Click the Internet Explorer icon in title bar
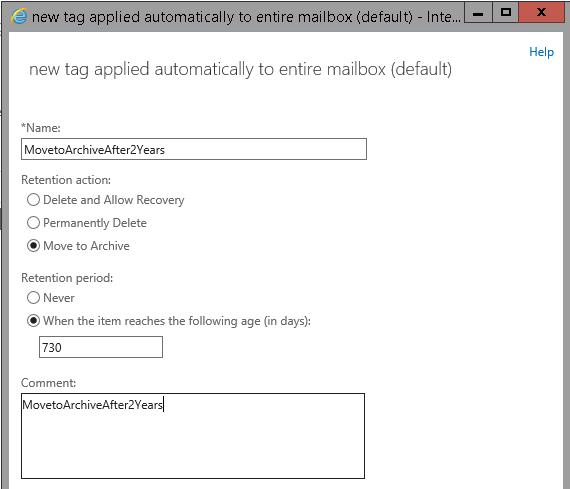Viewport: 570px width, 489px height. coord(19,16)
